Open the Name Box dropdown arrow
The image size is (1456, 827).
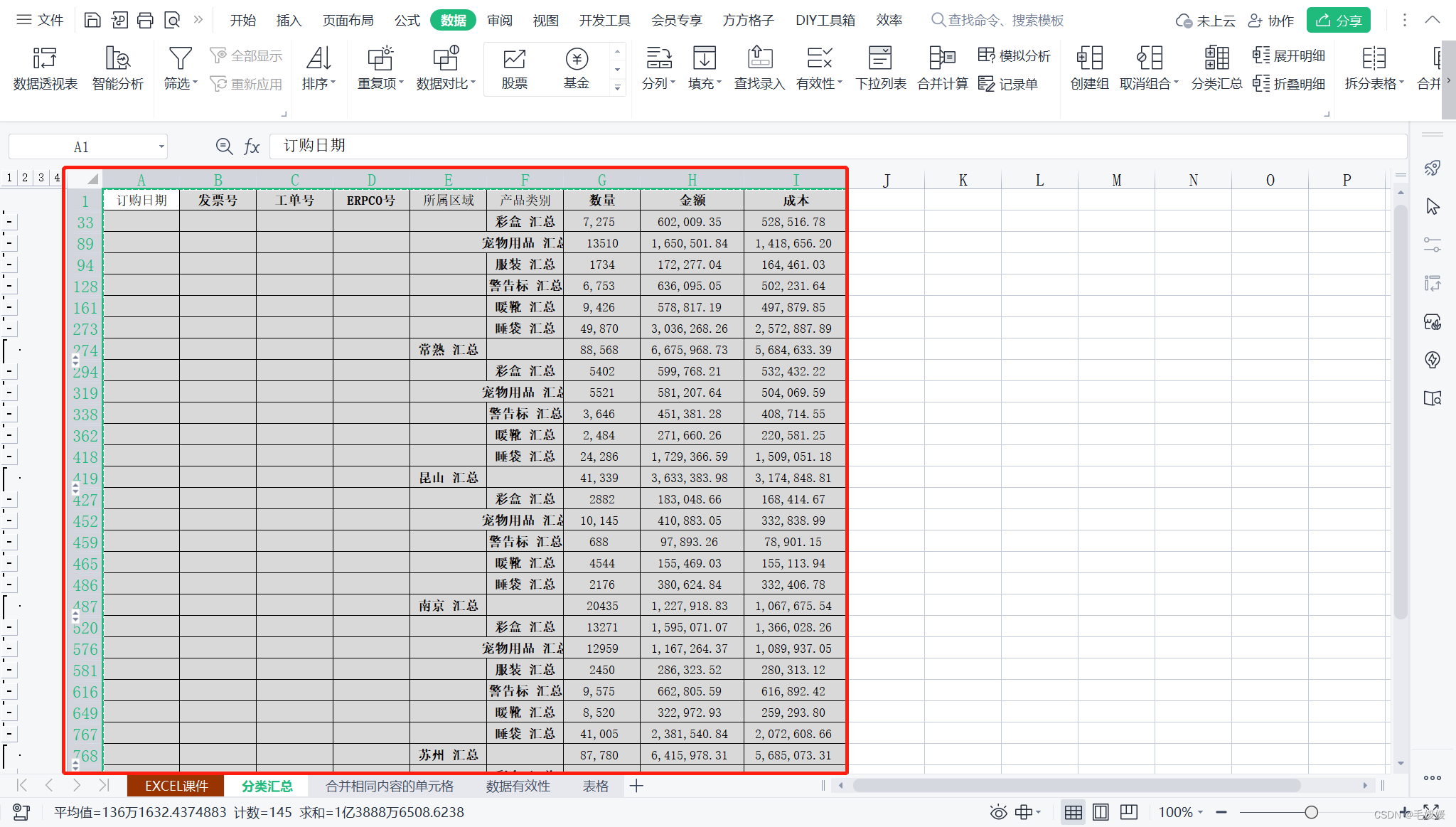pyautogui.click(x=161, y=147)
